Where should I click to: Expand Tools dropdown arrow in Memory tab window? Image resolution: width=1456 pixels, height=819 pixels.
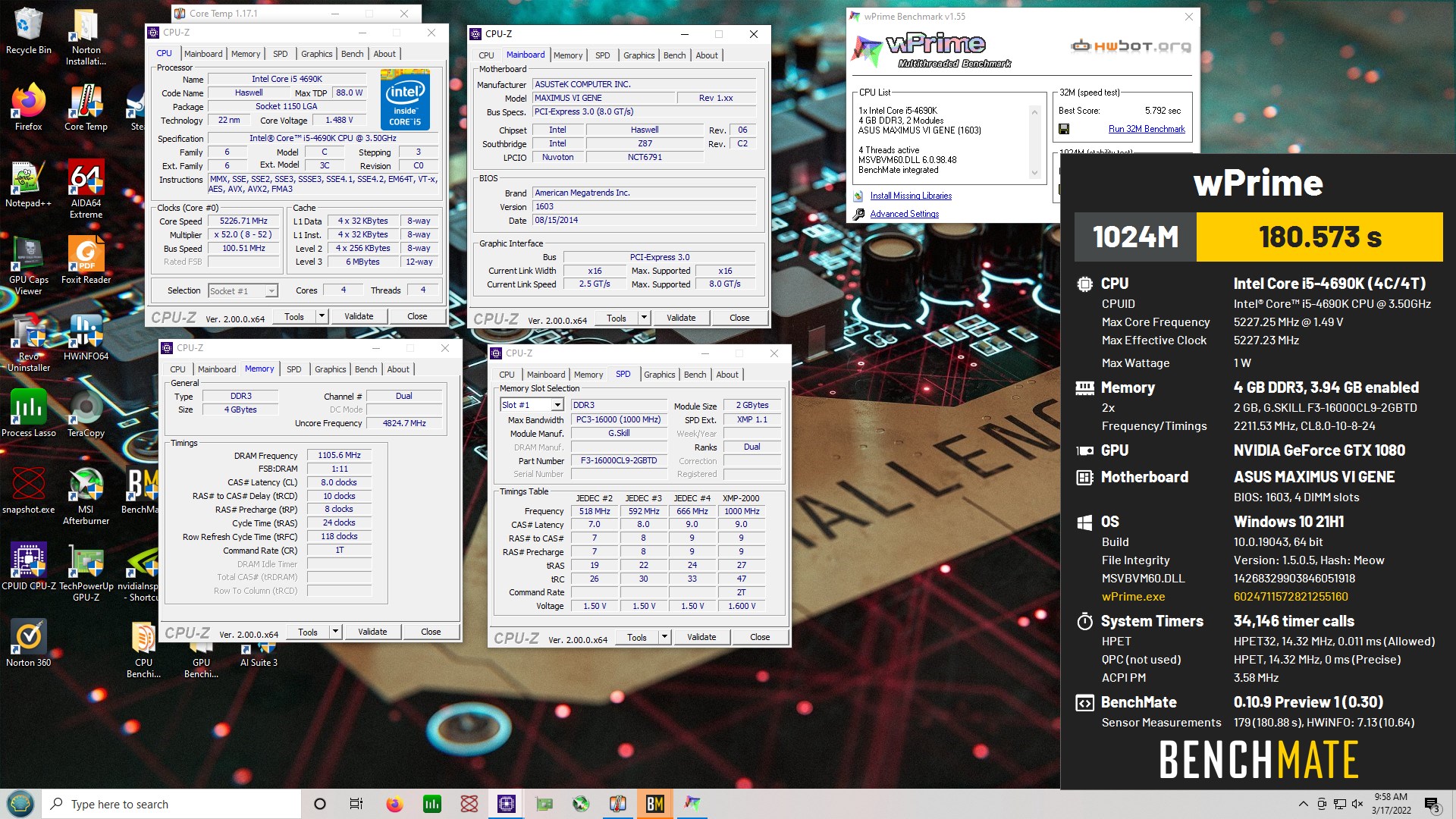tap(335, 632)
